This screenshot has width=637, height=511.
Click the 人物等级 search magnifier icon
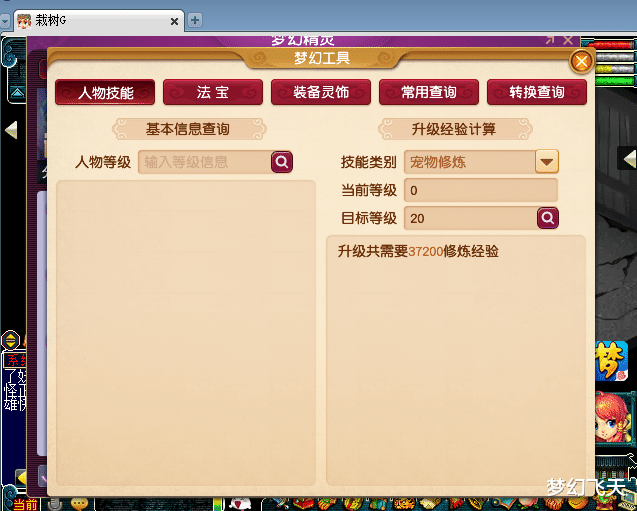pyautogui.click(x=282, y=162)
